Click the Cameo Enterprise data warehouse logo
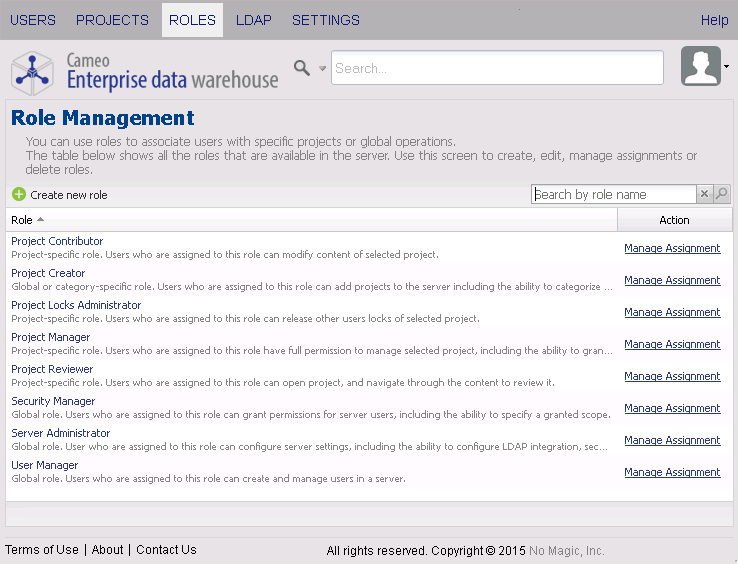Viewport: 738px width, 564px height. pos(145,69)
